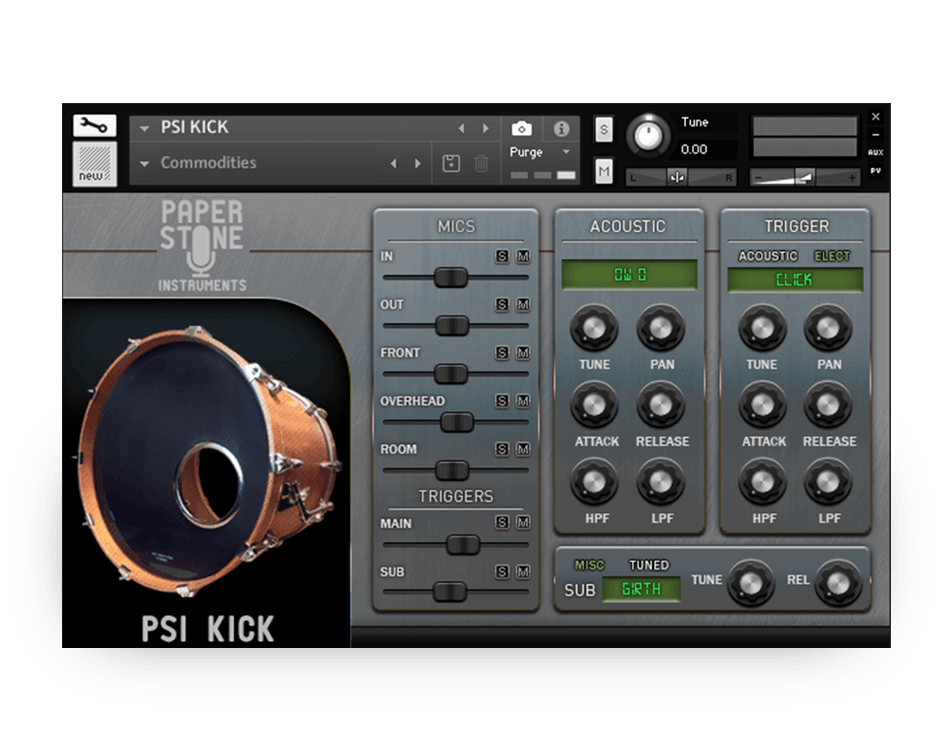
Task: Open the Commodities preset dropdown arrow
Action: 144,164
